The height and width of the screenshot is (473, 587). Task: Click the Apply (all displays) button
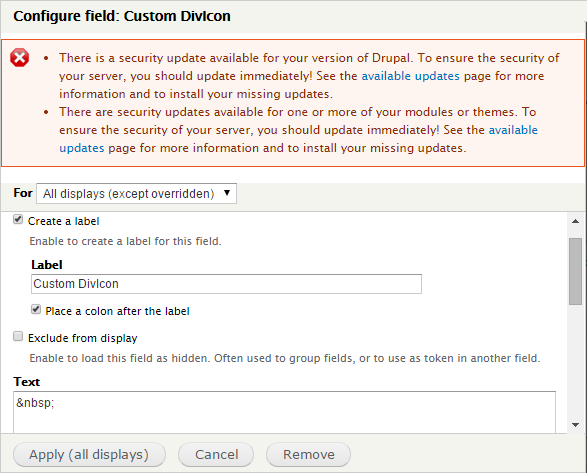[89, 455]
